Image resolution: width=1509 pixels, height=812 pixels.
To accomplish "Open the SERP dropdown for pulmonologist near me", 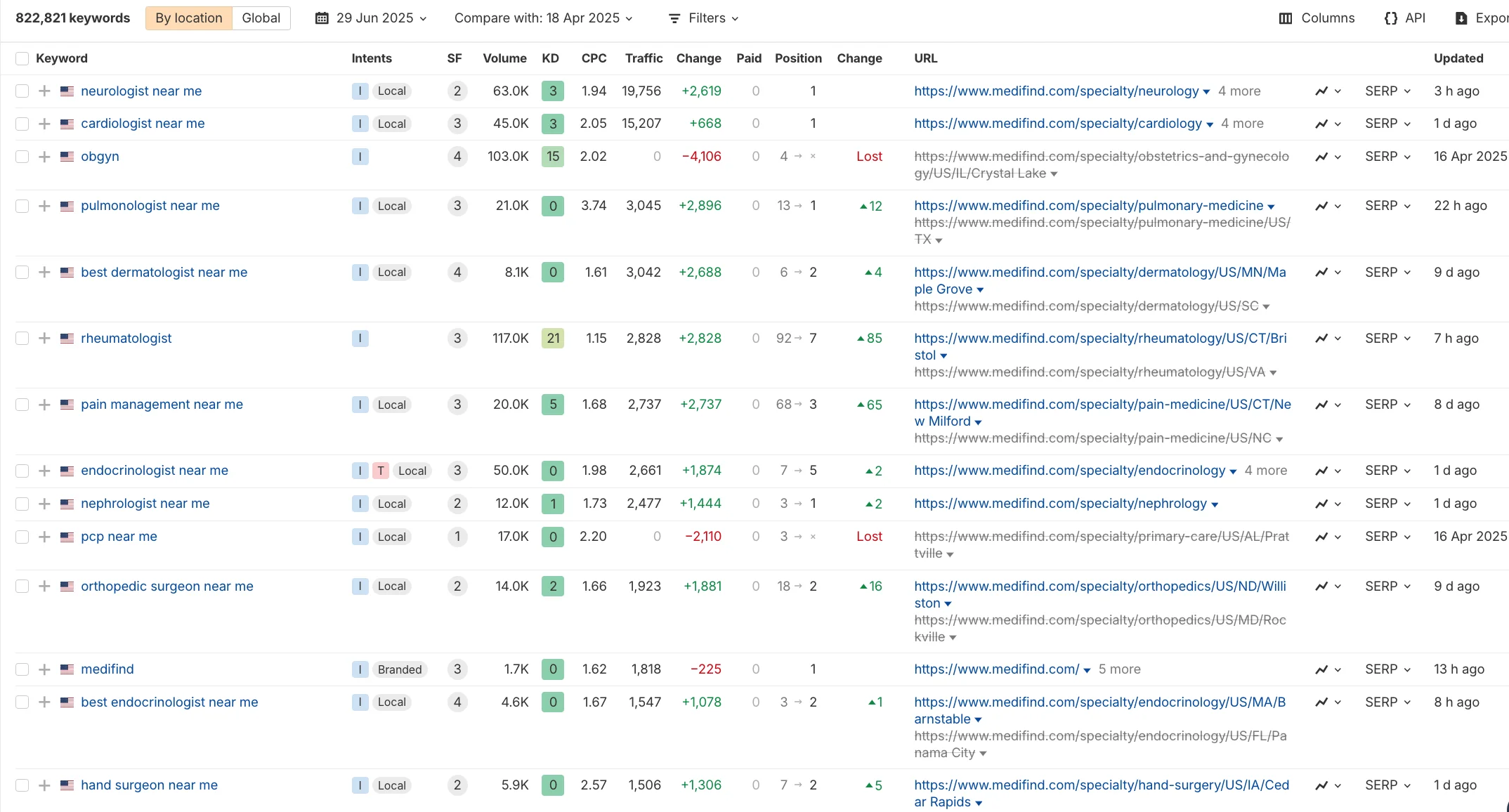I will click(x=1387, y=206).
